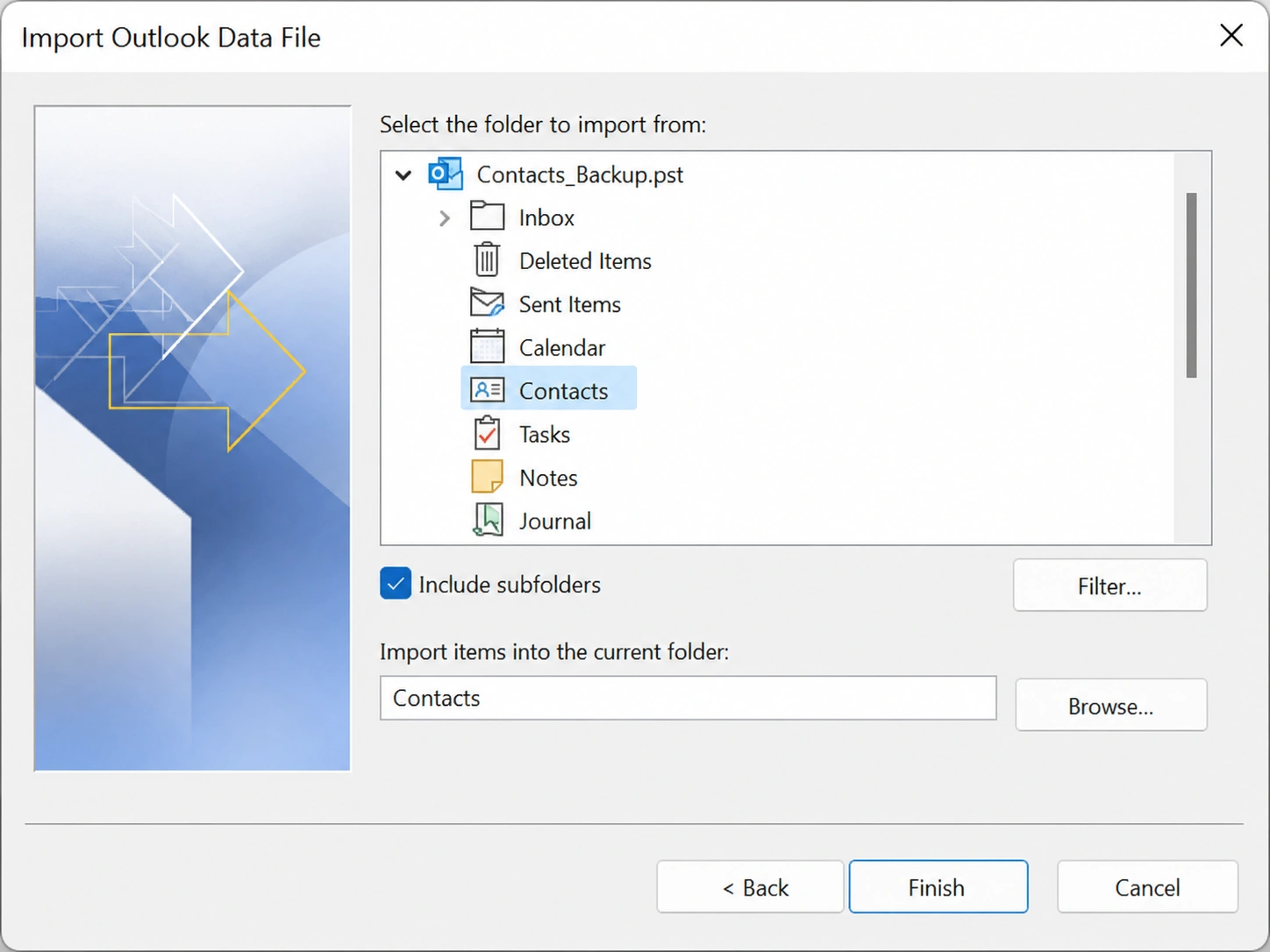
Task: Select the Notes sticky note icon
Action: tap(487, 477)
